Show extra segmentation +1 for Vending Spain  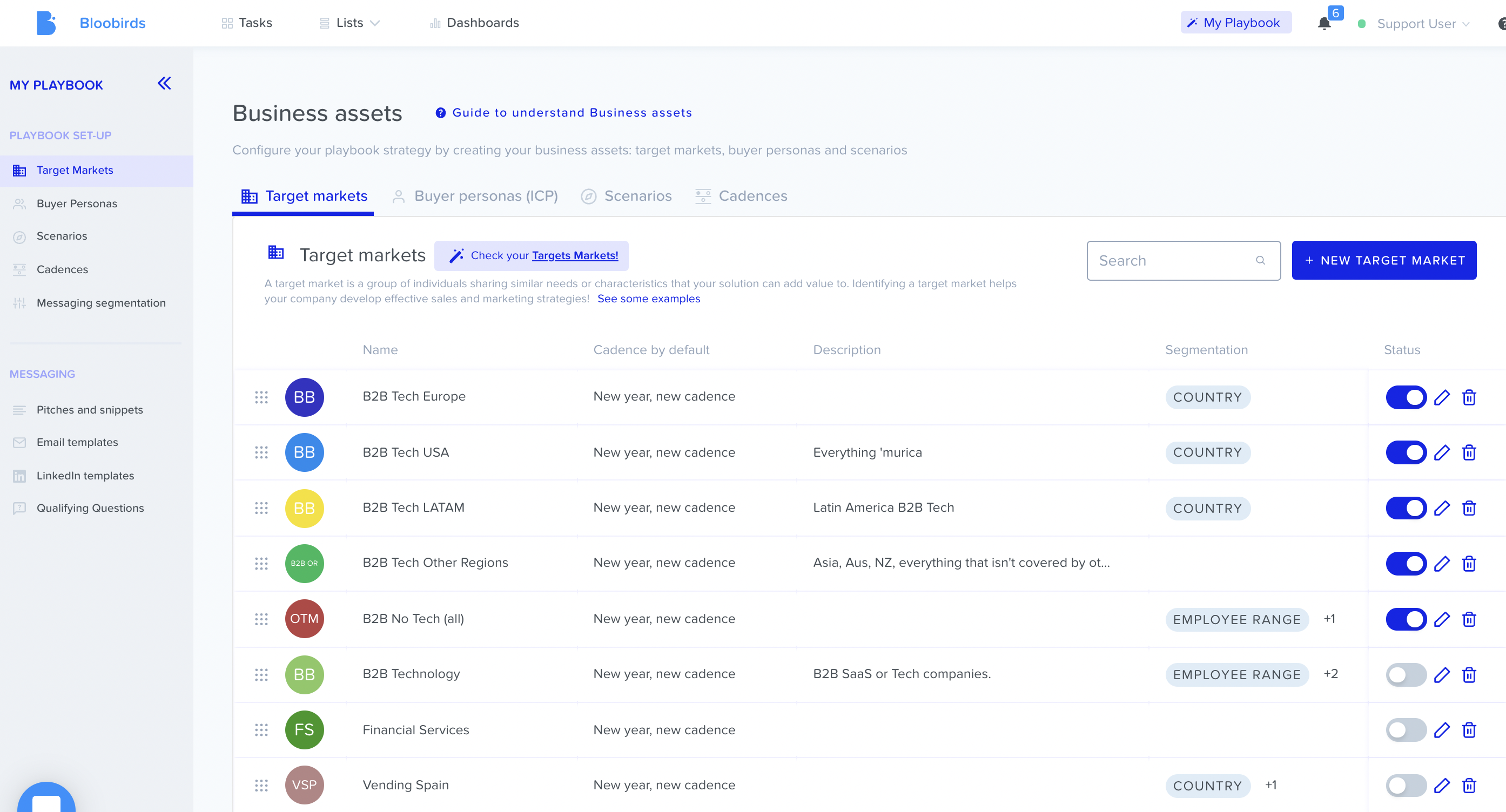click(1270, 784)
